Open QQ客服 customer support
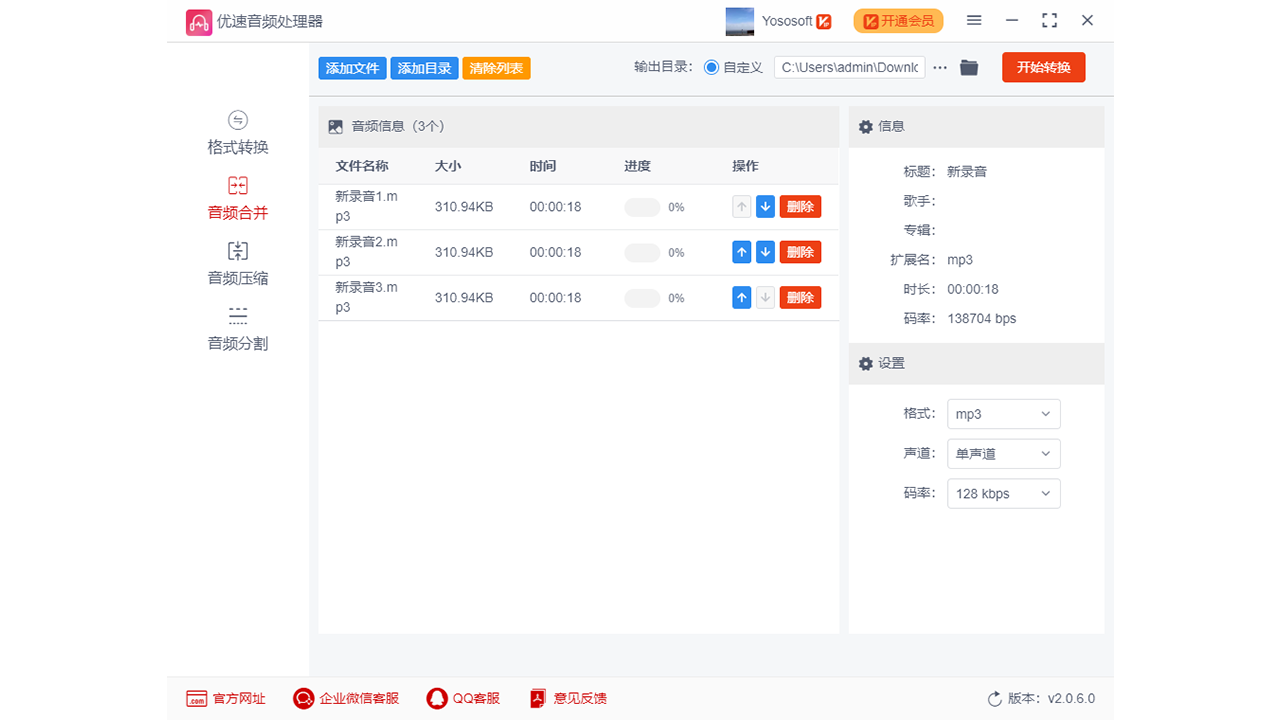This screenshot has width=1280, height=720. tap(462, 698)
